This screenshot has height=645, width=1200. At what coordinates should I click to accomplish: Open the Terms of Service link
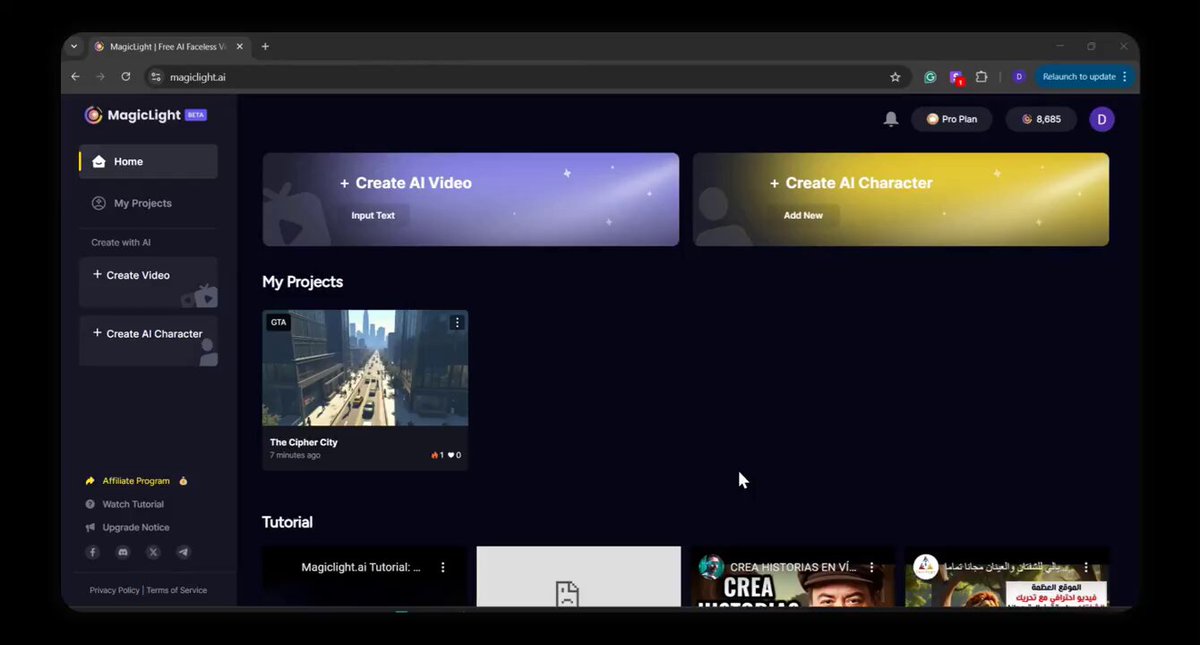177,590
